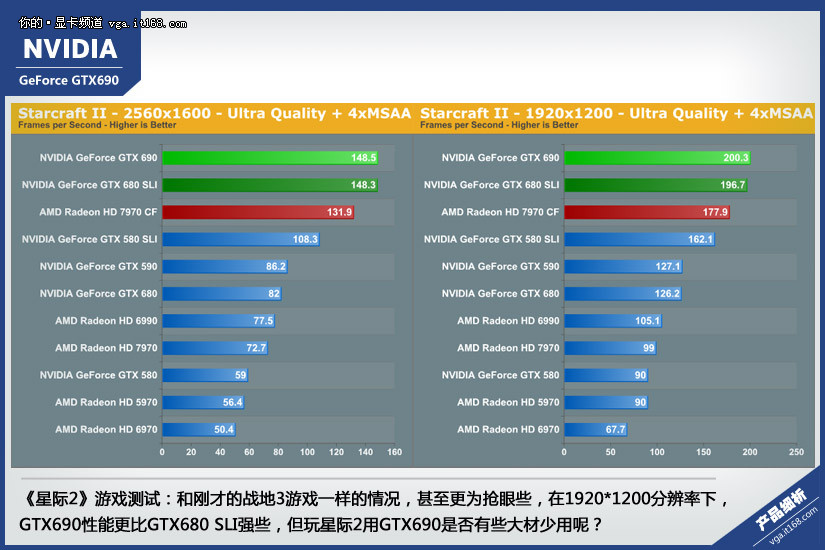Click the 1920x1200 Starcraft II chart title

coord(616,113)
